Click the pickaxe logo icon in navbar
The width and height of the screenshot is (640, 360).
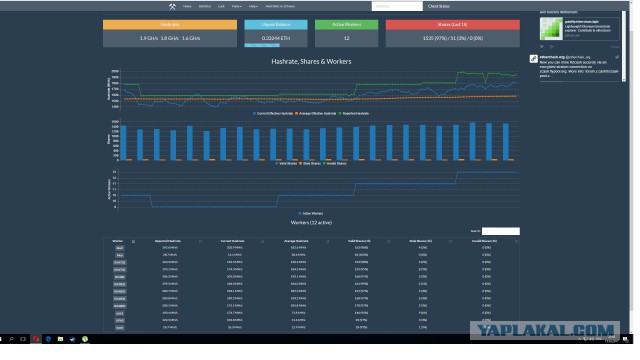[x=172, y=6]
